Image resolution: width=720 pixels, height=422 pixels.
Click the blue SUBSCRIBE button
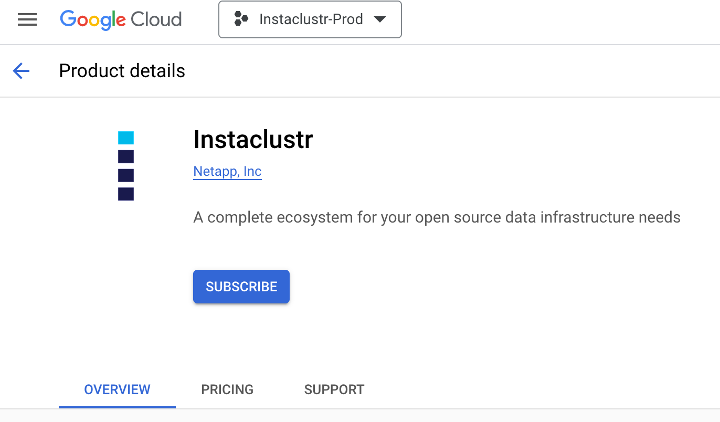[x=241, y=287]
